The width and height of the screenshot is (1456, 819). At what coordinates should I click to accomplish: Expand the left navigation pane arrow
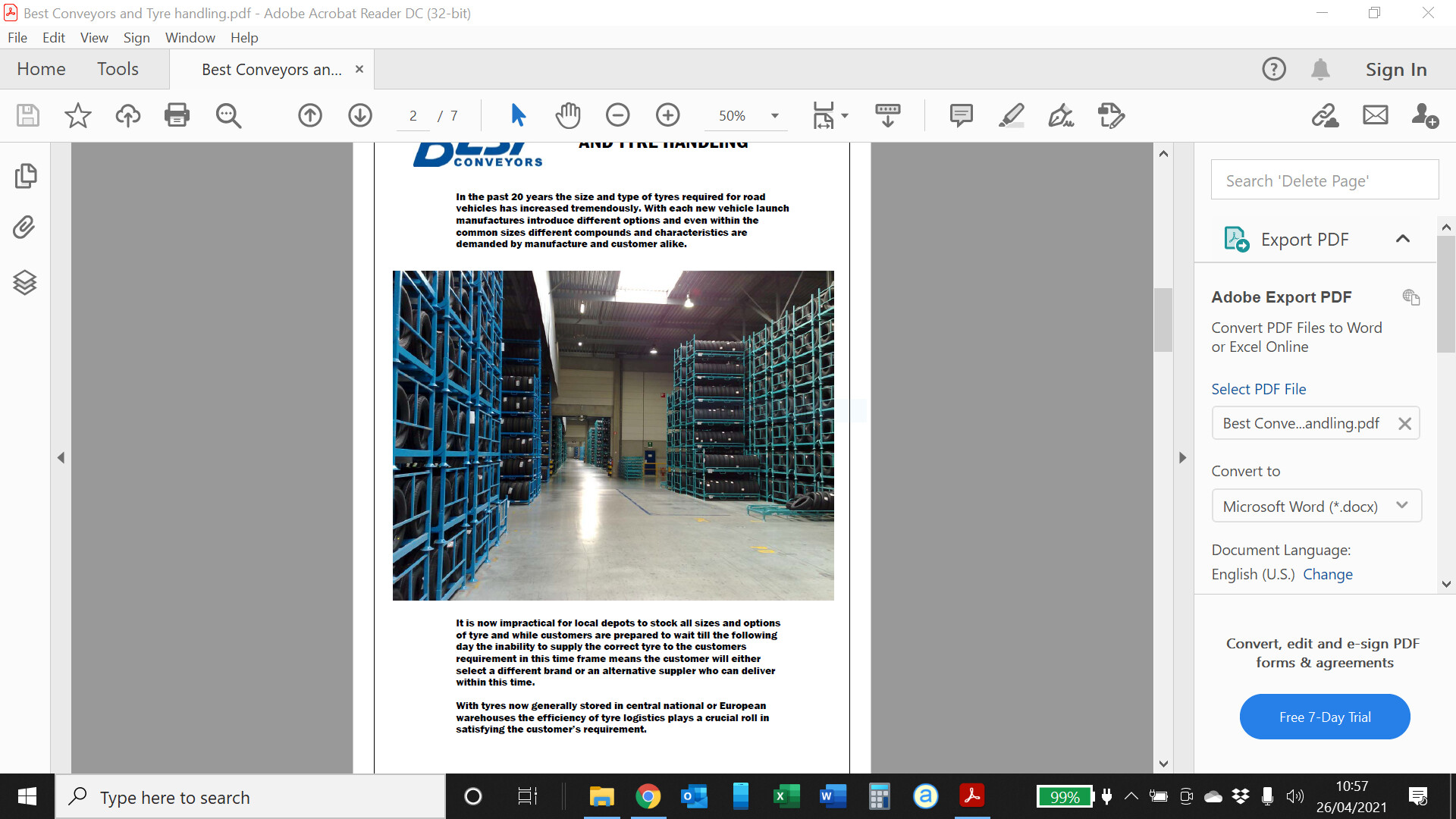click(61, 458)
